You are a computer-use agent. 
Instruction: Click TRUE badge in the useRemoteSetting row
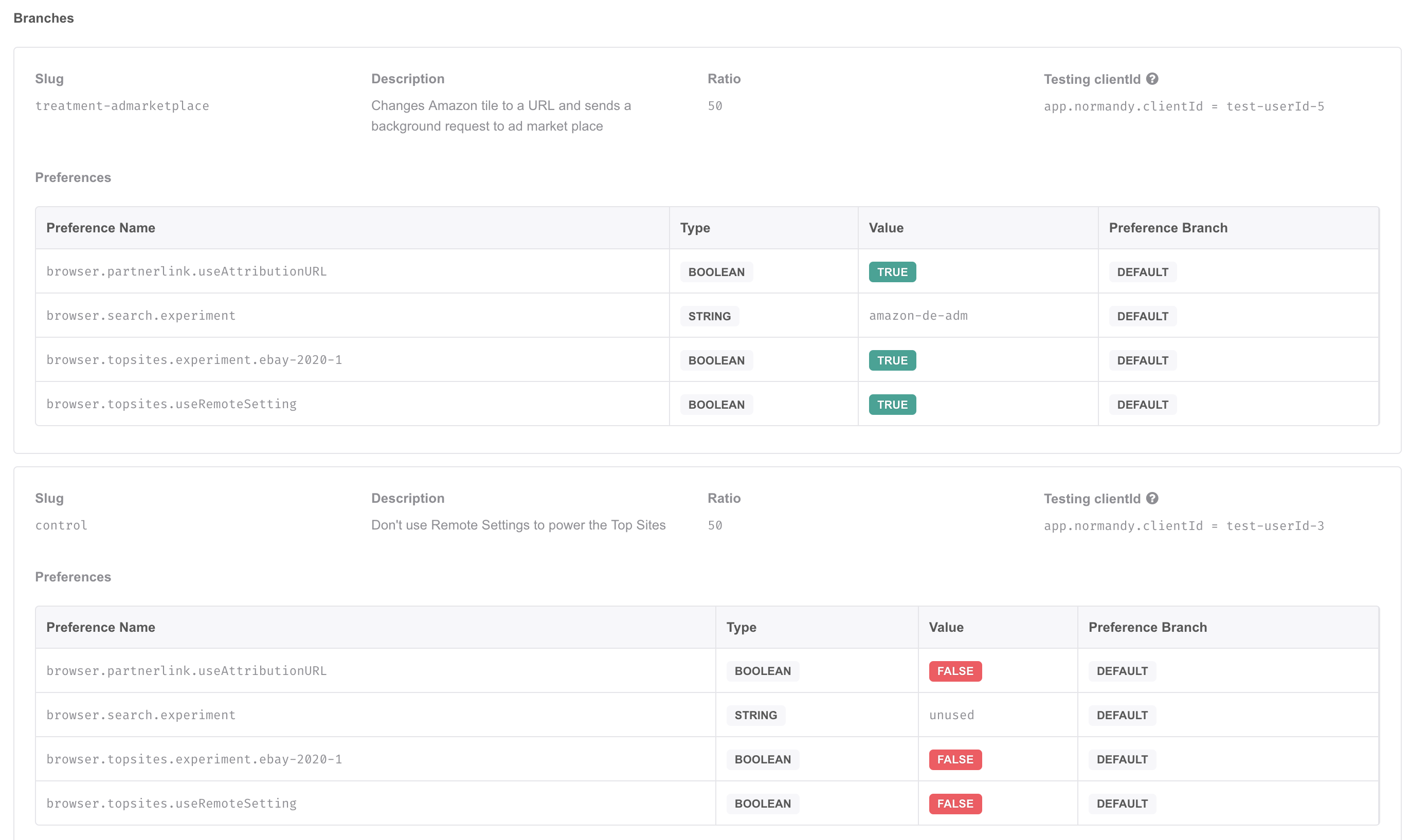pyautogui.click(x=892, y=404)
